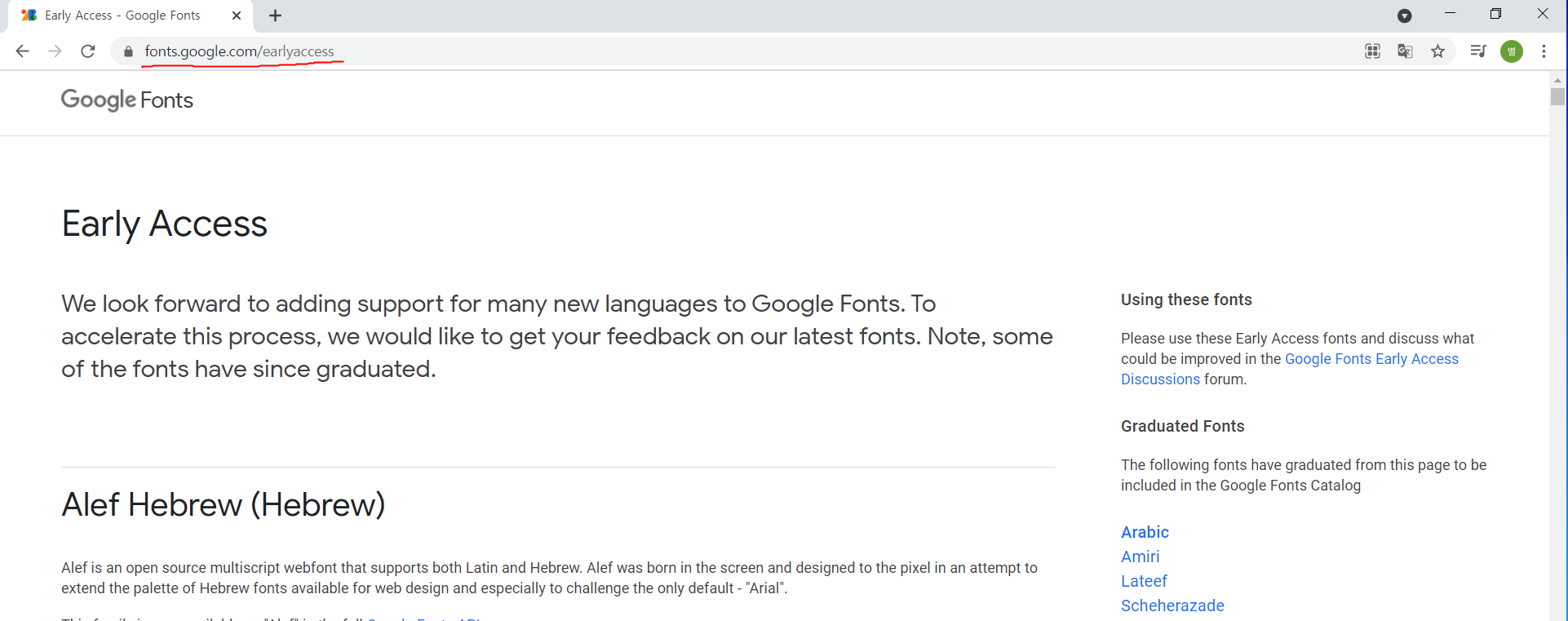This screenshot has width=1568, height=621.
Task: Reload the Early Access page
Action: 88,51
